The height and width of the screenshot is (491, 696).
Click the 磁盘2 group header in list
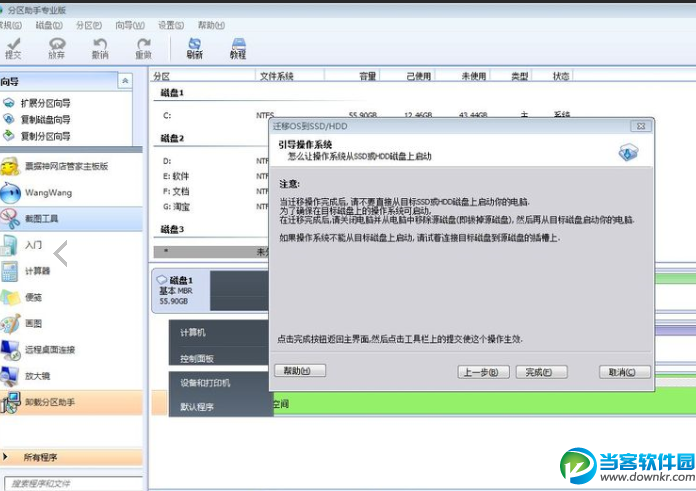tap(172, 138)
